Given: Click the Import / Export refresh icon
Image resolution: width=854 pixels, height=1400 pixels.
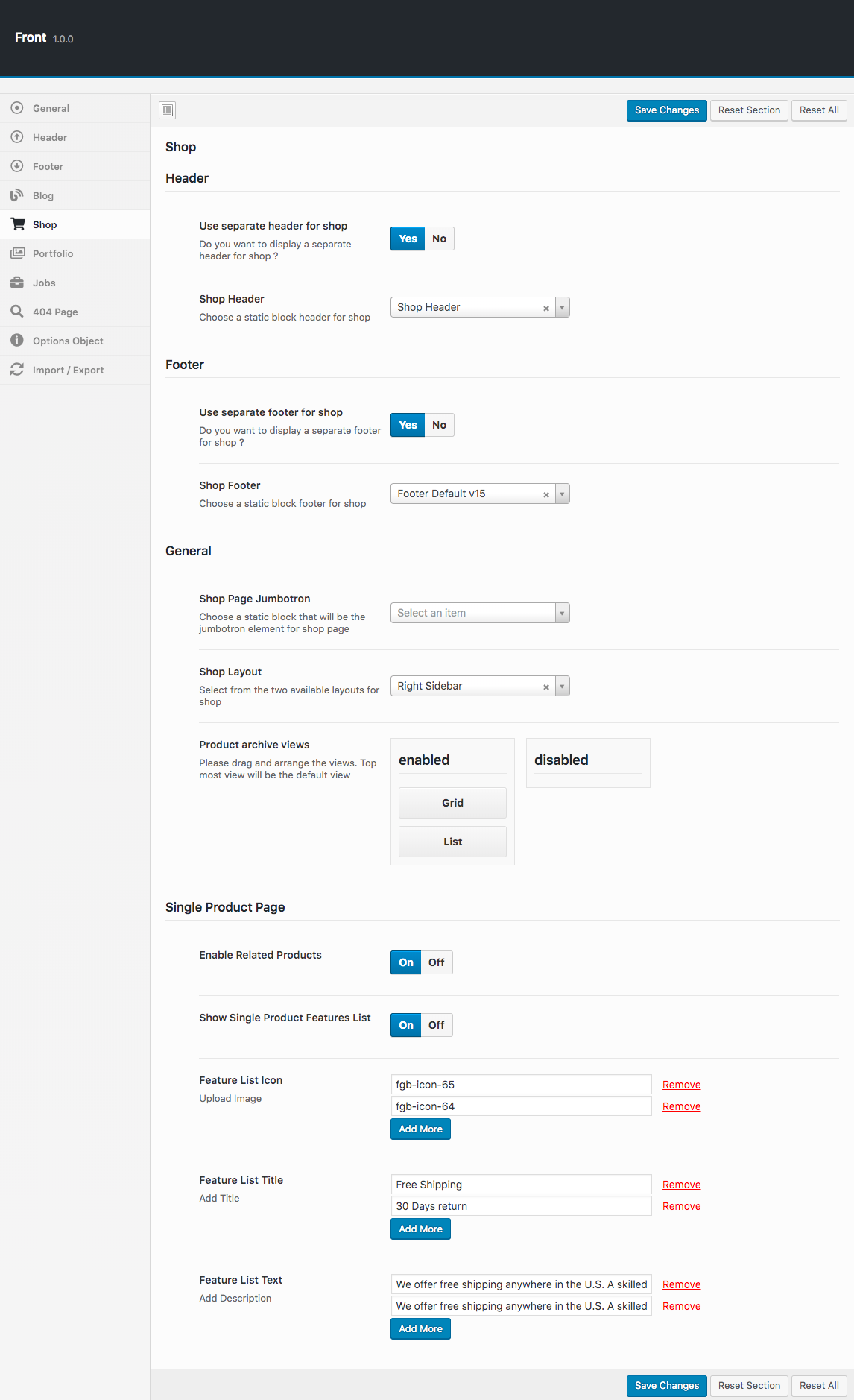Looking at the screenshot, I should pos(17,370).
